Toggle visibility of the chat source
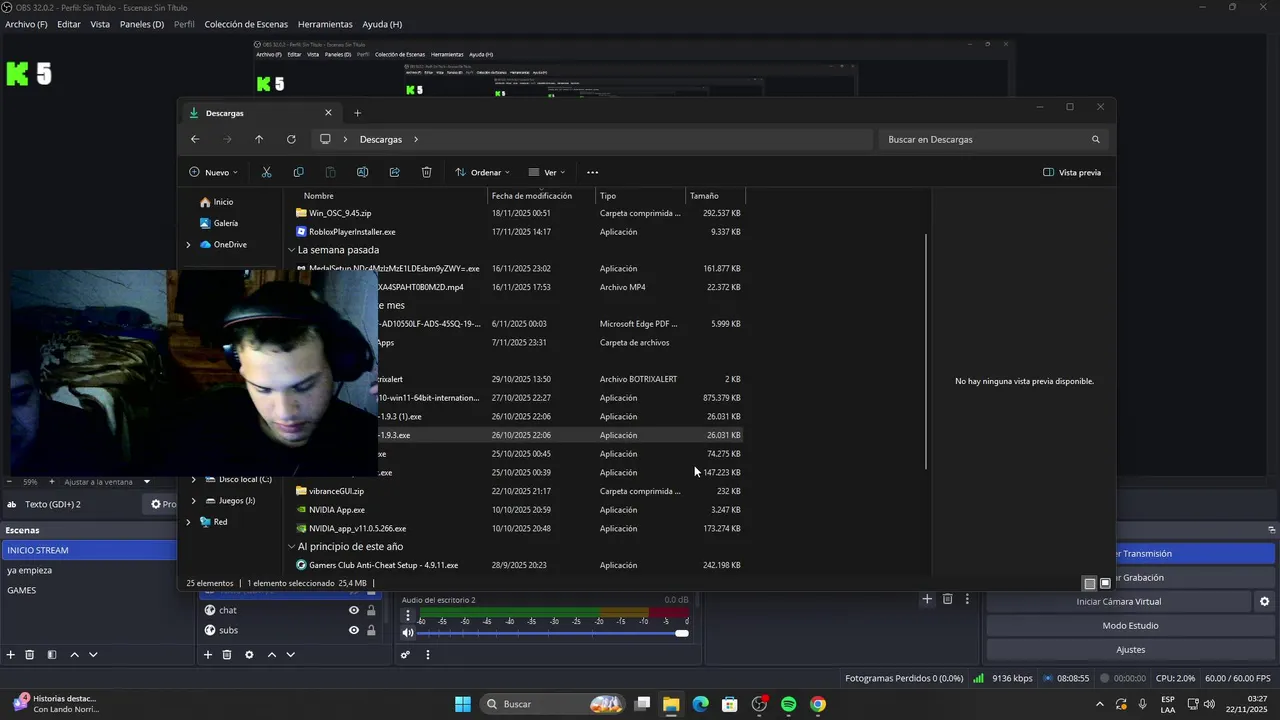The width and height of the screenshot is (1280, 720). [353, 610]
